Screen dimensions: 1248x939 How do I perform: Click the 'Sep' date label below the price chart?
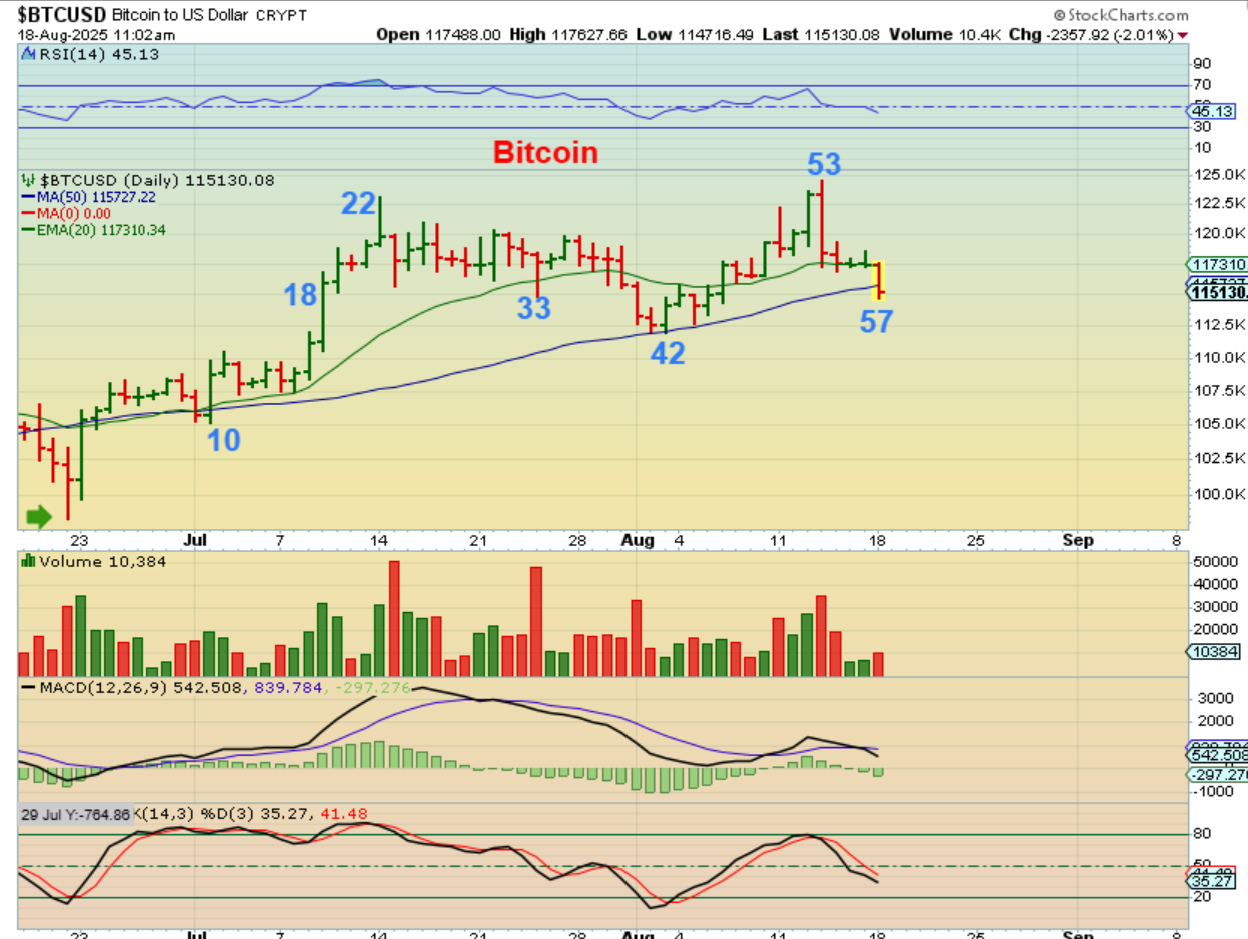(x=1077, y=540)
